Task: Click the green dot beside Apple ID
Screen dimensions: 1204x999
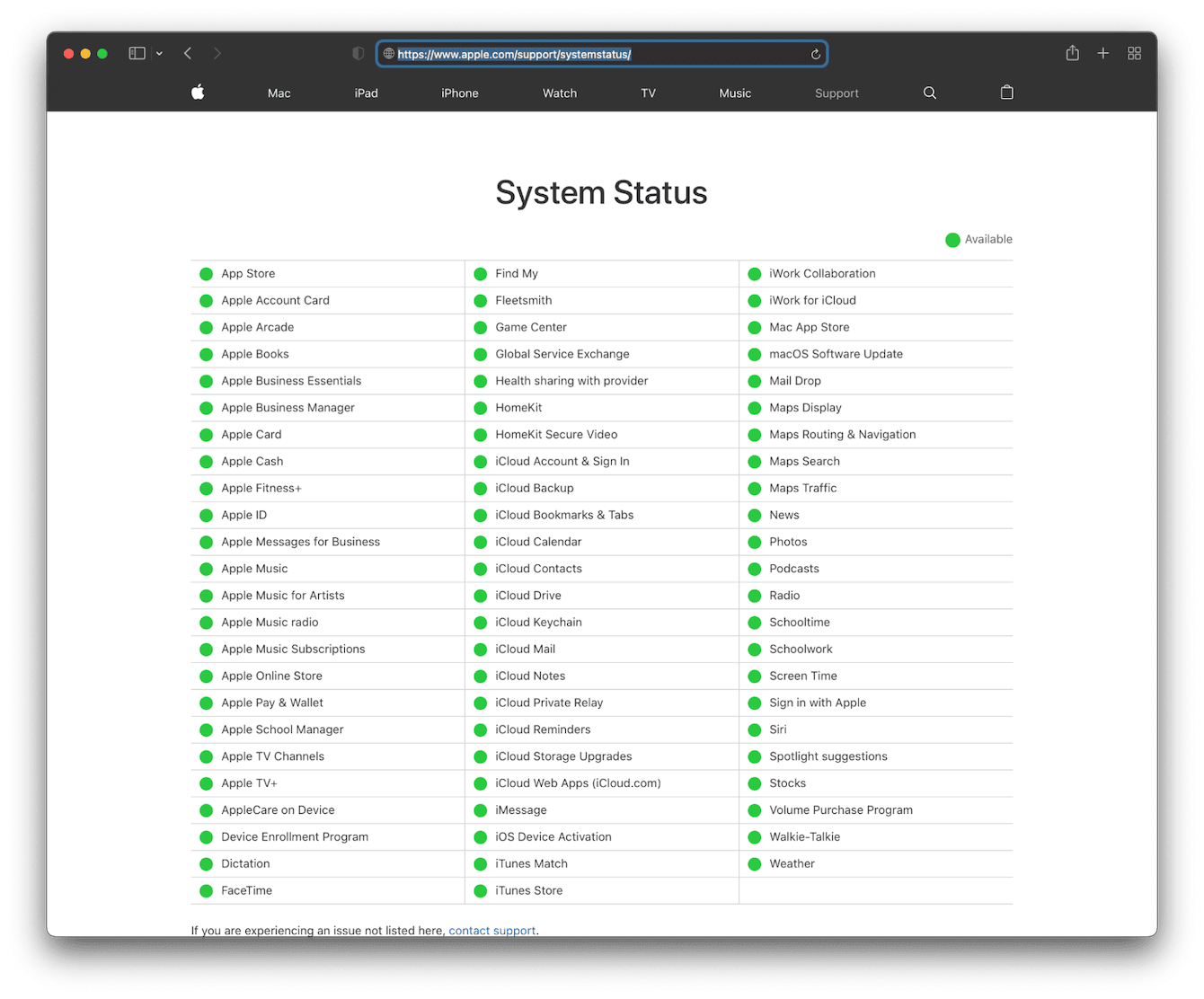Action: pos(206,516)
